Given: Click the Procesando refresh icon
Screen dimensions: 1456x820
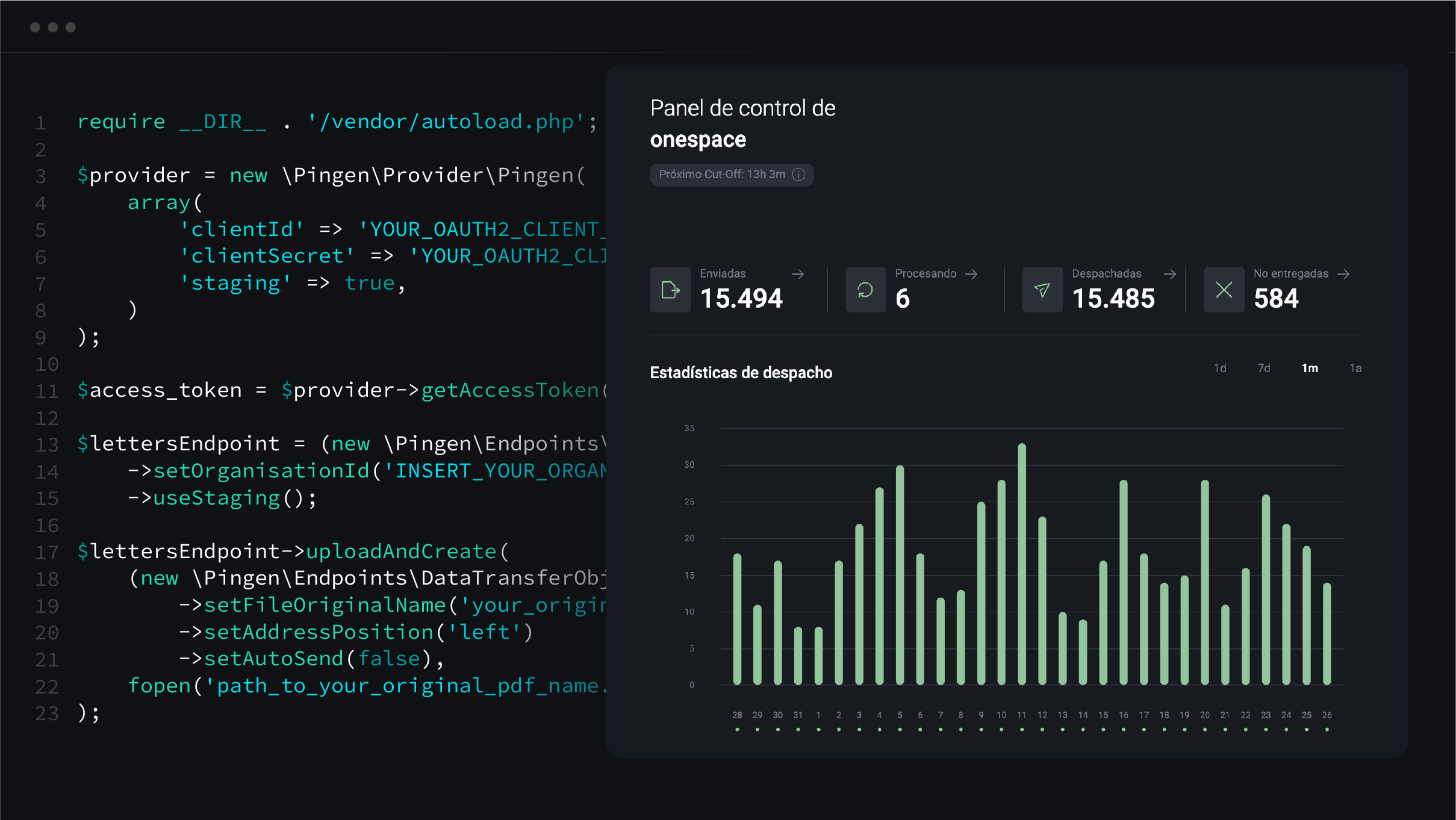Looking at the screenshot, I should tap(865, 290).
